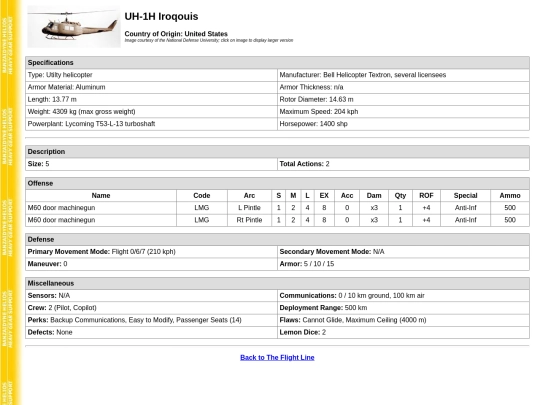Screen dimensions: 540x405
Task: Select the Perks: Backup Communications cell
Action: click(x=151, y=320)
